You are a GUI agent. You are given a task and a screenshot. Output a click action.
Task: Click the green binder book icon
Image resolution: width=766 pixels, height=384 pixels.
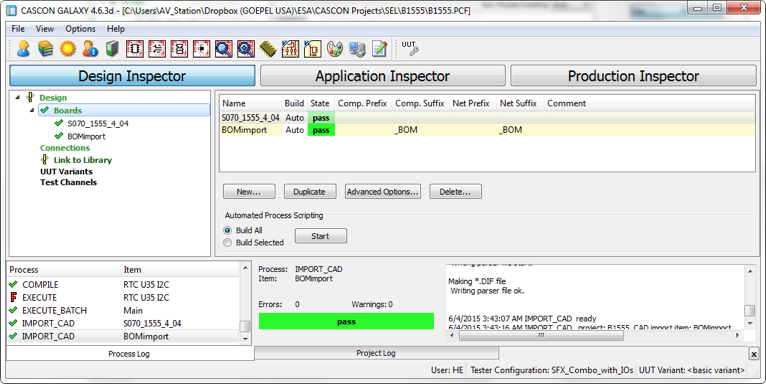(x=112, y=49)
